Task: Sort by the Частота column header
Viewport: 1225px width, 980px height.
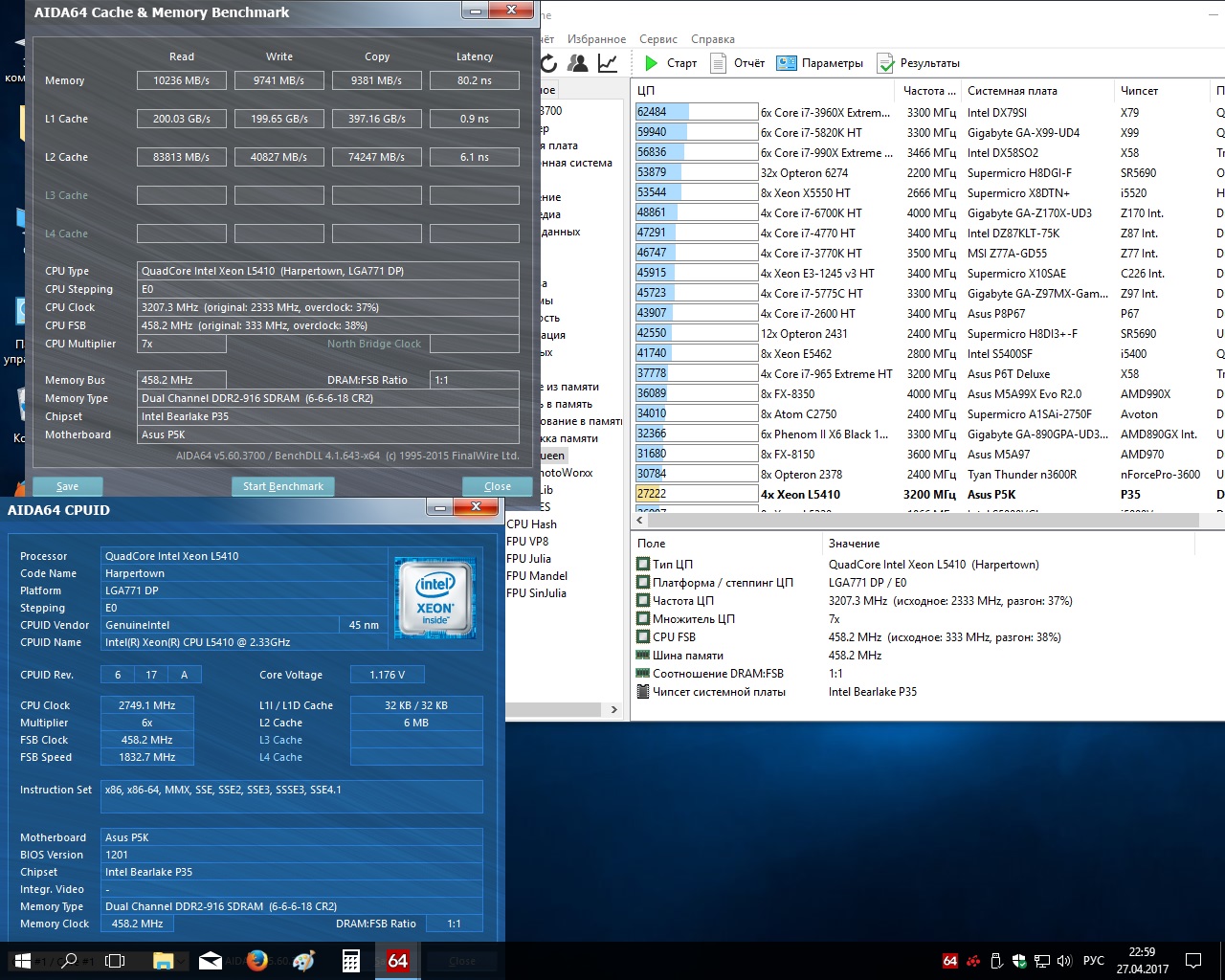Action: 929,91
